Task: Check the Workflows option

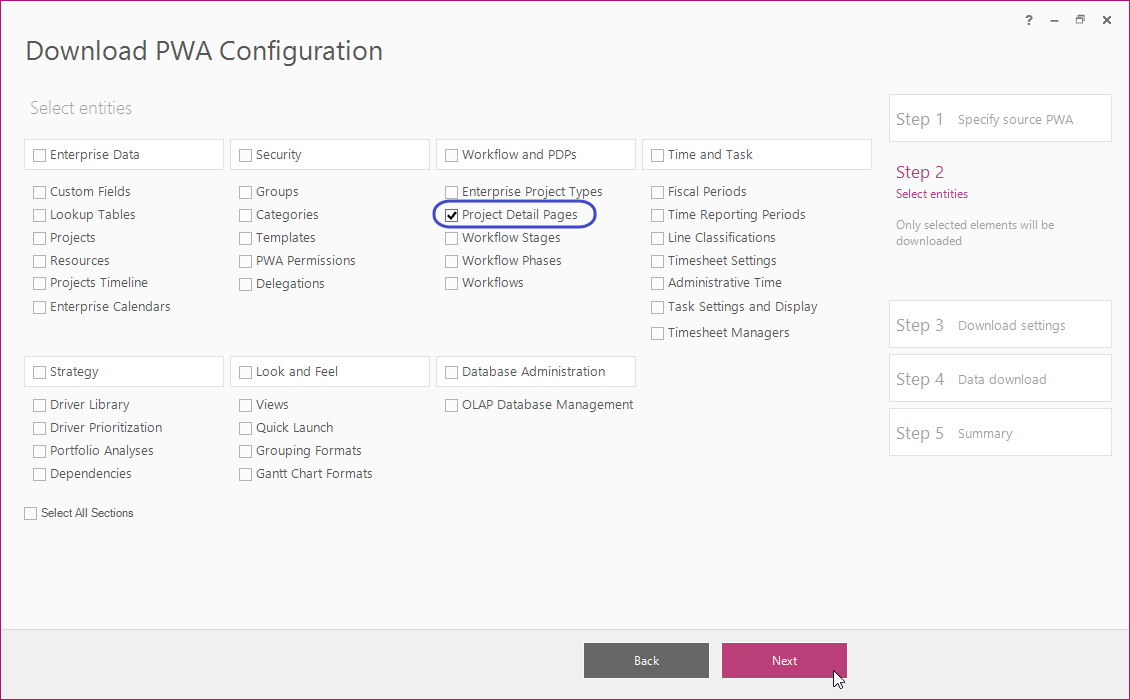Action: coord(452,284)
